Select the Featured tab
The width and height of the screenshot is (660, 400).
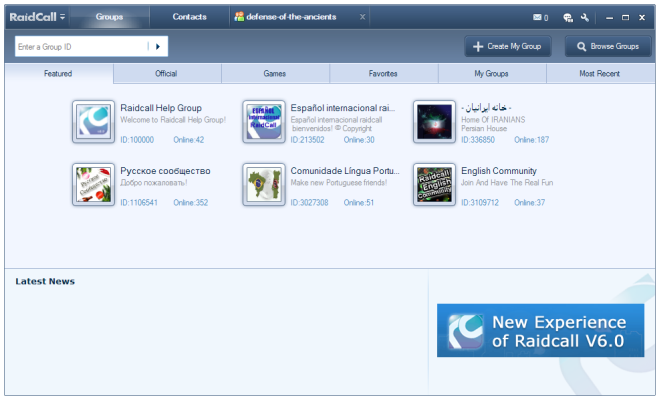[x=59, y=74]
